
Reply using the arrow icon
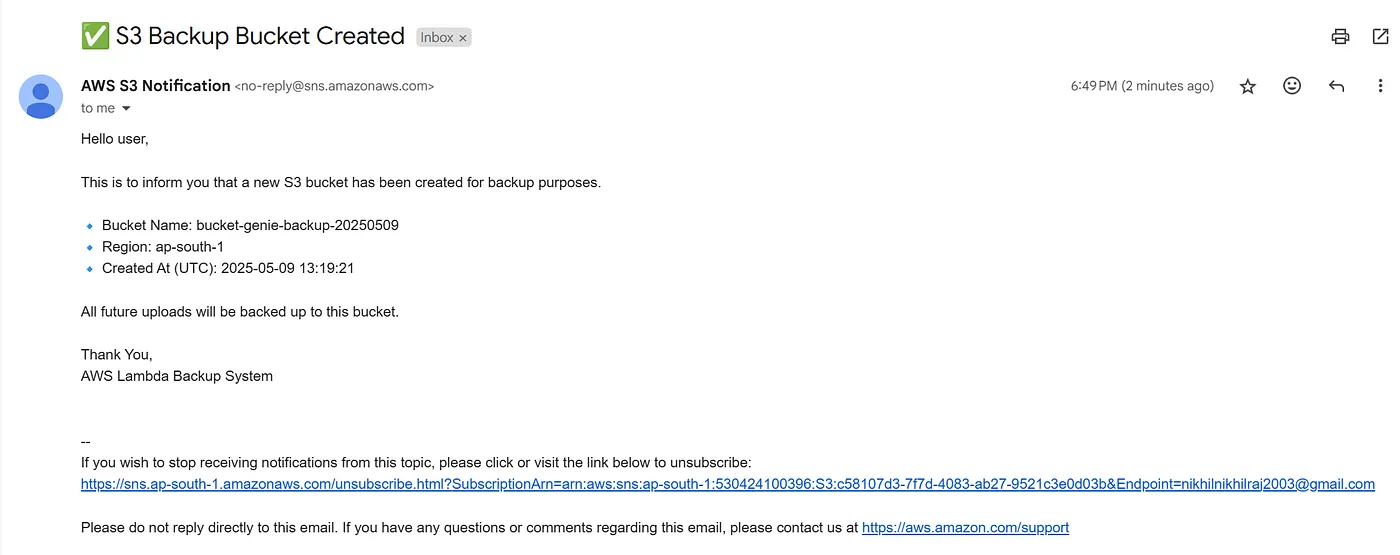pyautogui.click(x=1336, y=86)
